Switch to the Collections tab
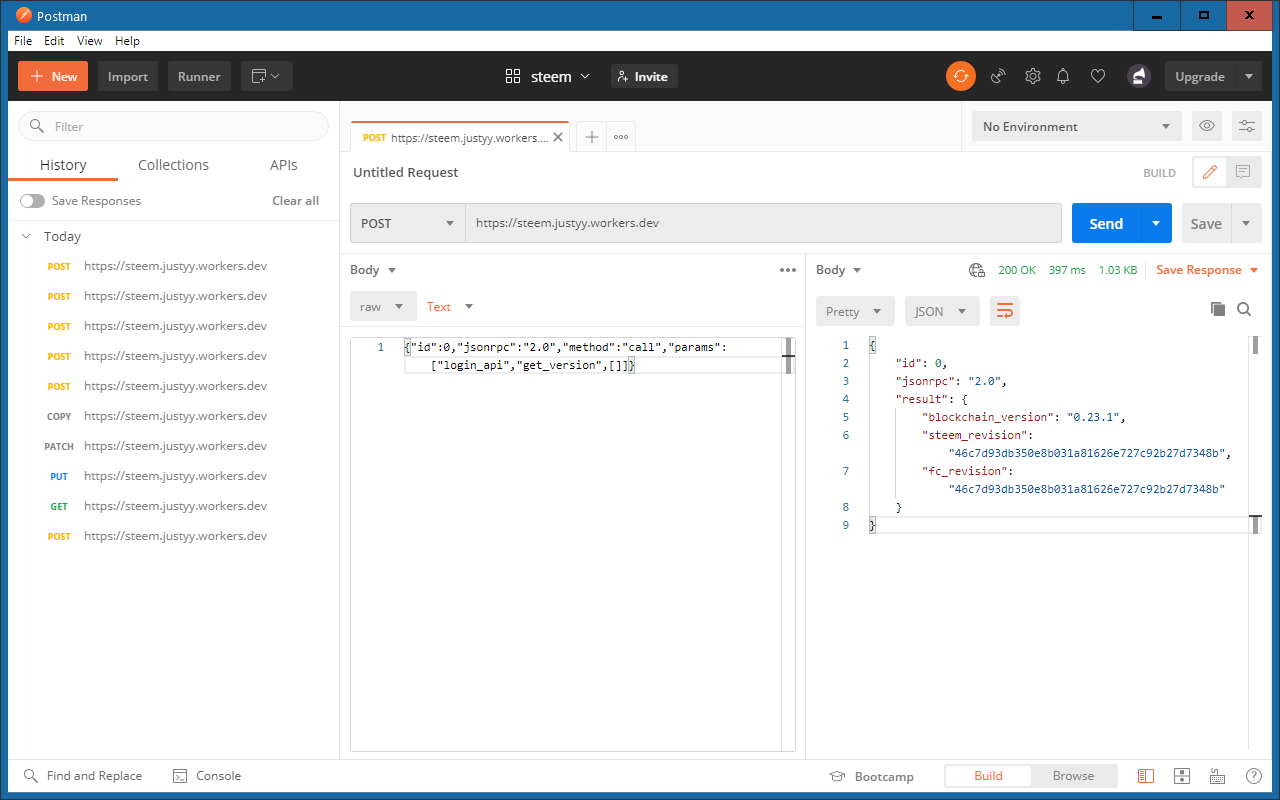Viewport: 1280px width, 800px height. pos(173,165)
